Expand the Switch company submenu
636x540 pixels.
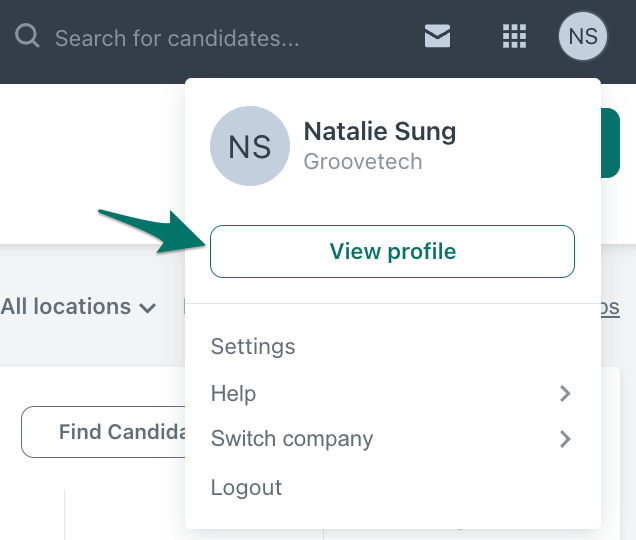(x=292, y=439)
